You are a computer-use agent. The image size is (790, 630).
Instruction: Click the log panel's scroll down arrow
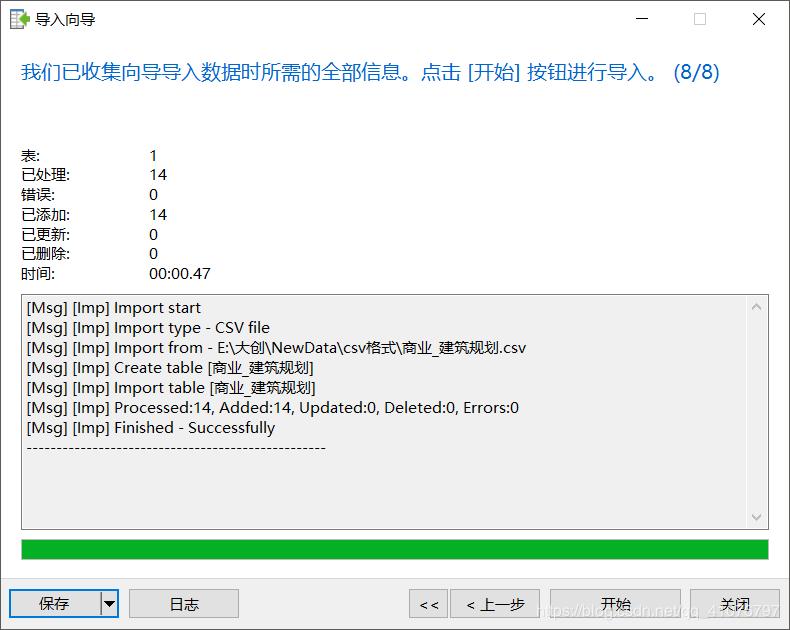click(757, 517)
